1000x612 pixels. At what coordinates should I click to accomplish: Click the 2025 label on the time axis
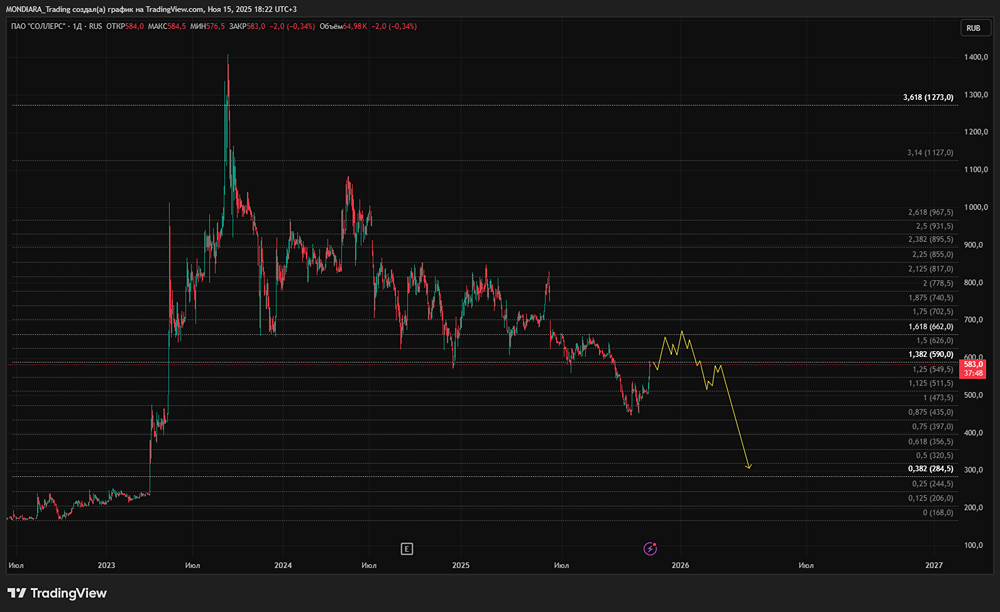pos(460,565)
